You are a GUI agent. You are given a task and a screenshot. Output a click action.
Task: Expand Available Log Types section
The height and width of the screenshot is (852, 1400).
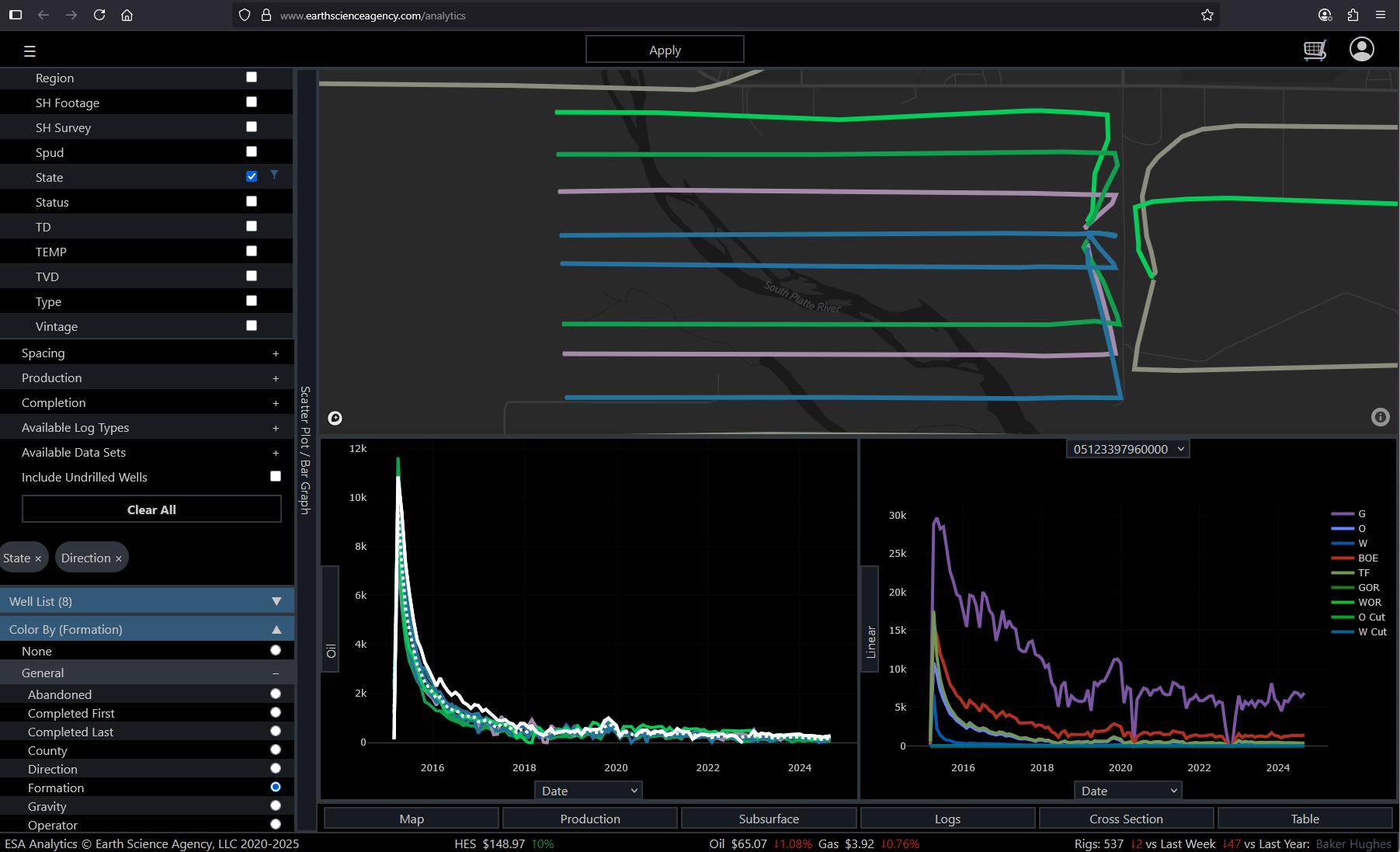pos(276,428)
